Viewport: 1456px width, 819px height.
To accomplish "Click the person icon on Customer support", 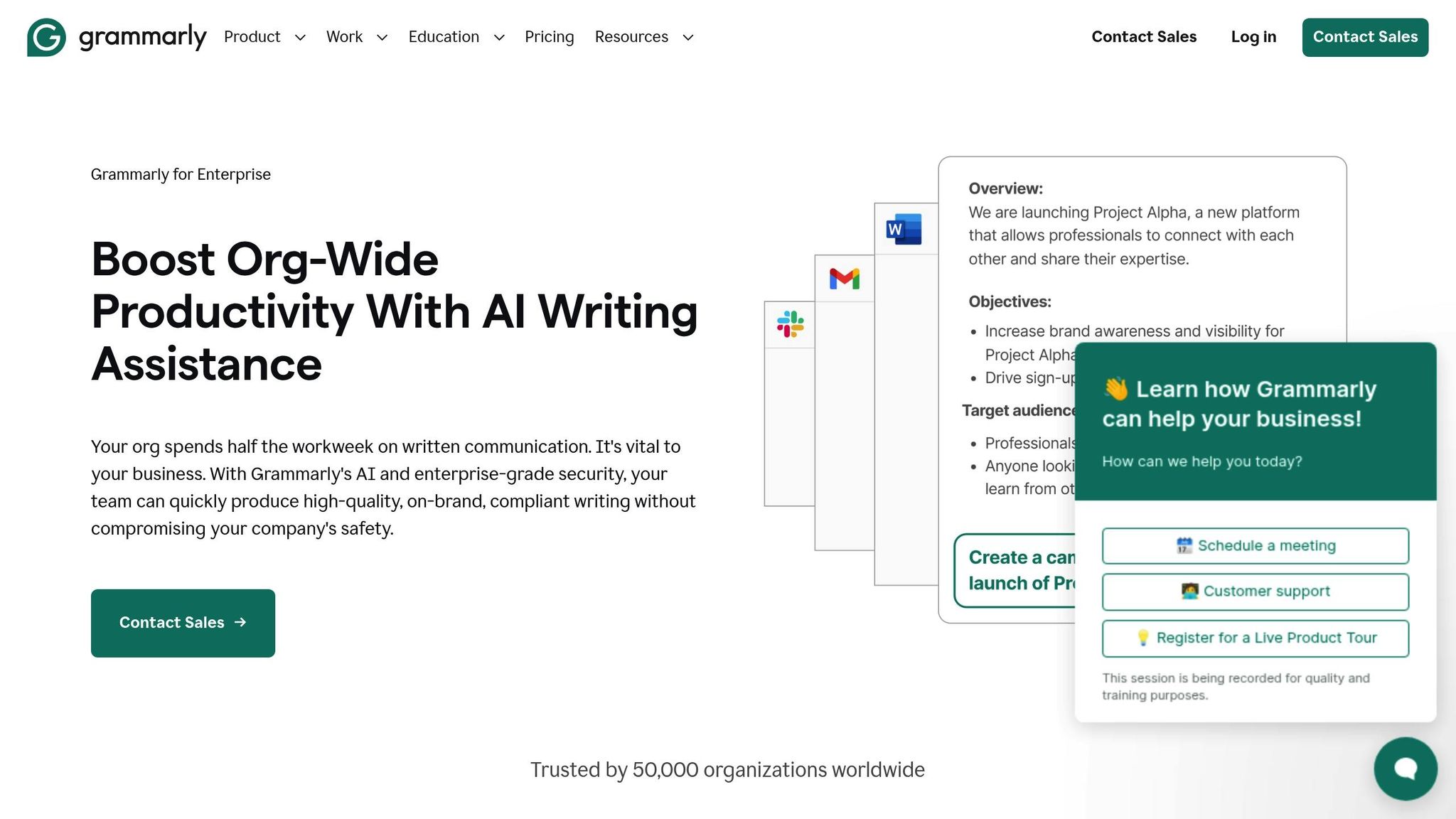I will click(1189, 591).
